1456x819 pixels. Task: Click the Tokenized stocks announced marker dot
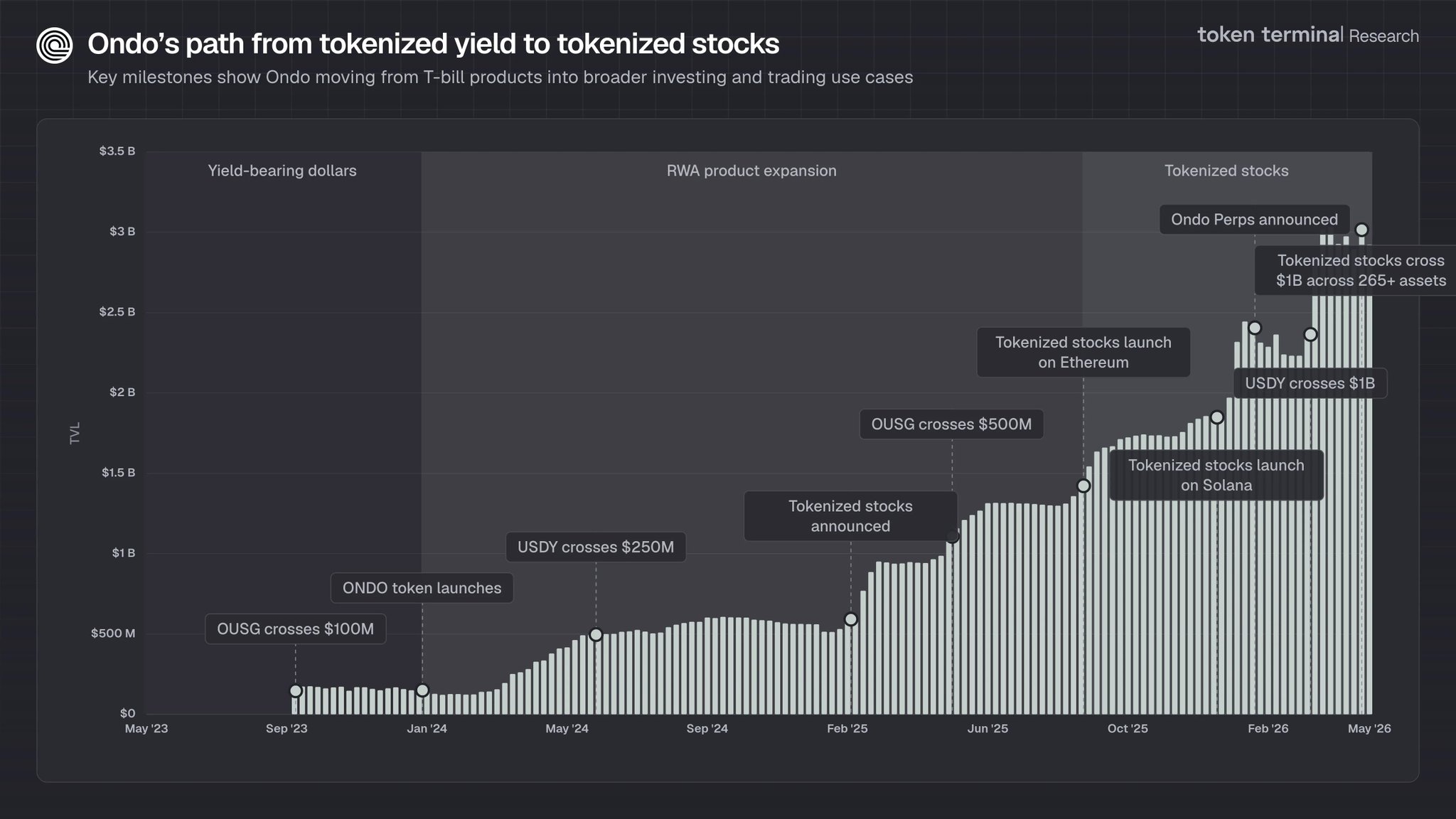pyautogui.click(x=850, y=619)
